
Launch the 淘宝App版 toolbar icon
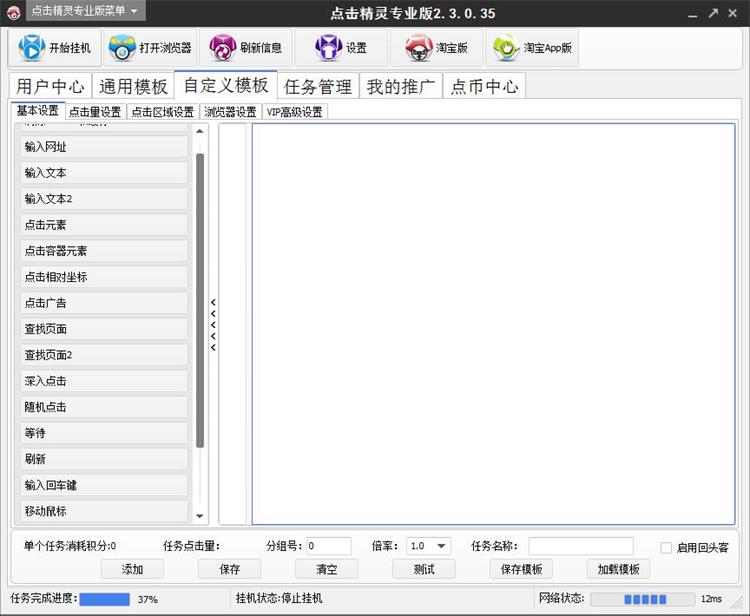[506, 48]
